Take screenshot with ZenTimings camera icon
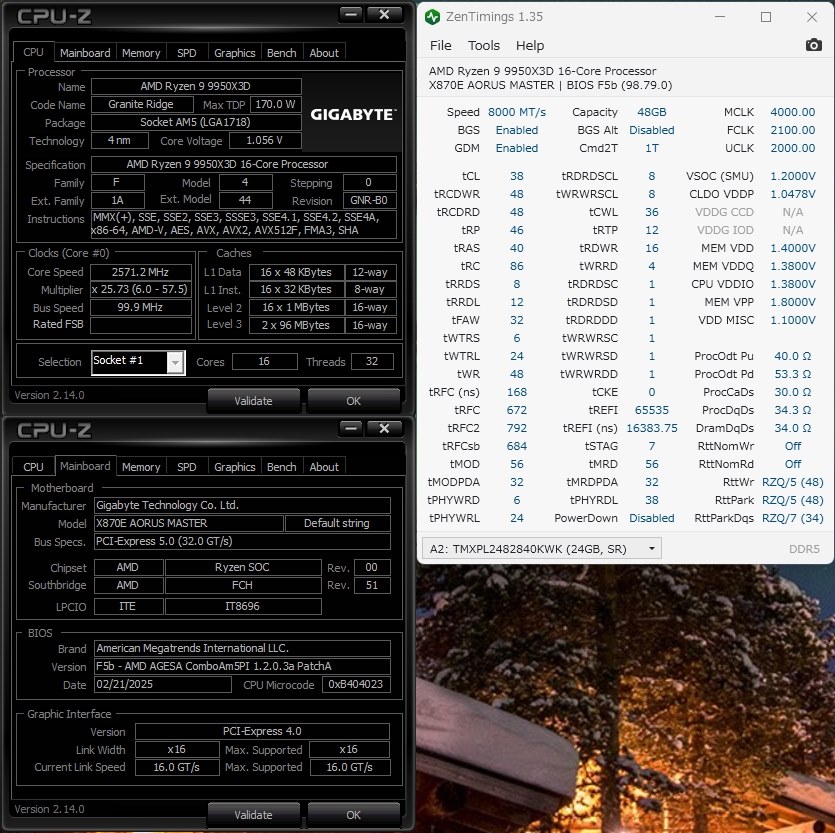Screen dimensions: 835x833 (x=813, y=45)
